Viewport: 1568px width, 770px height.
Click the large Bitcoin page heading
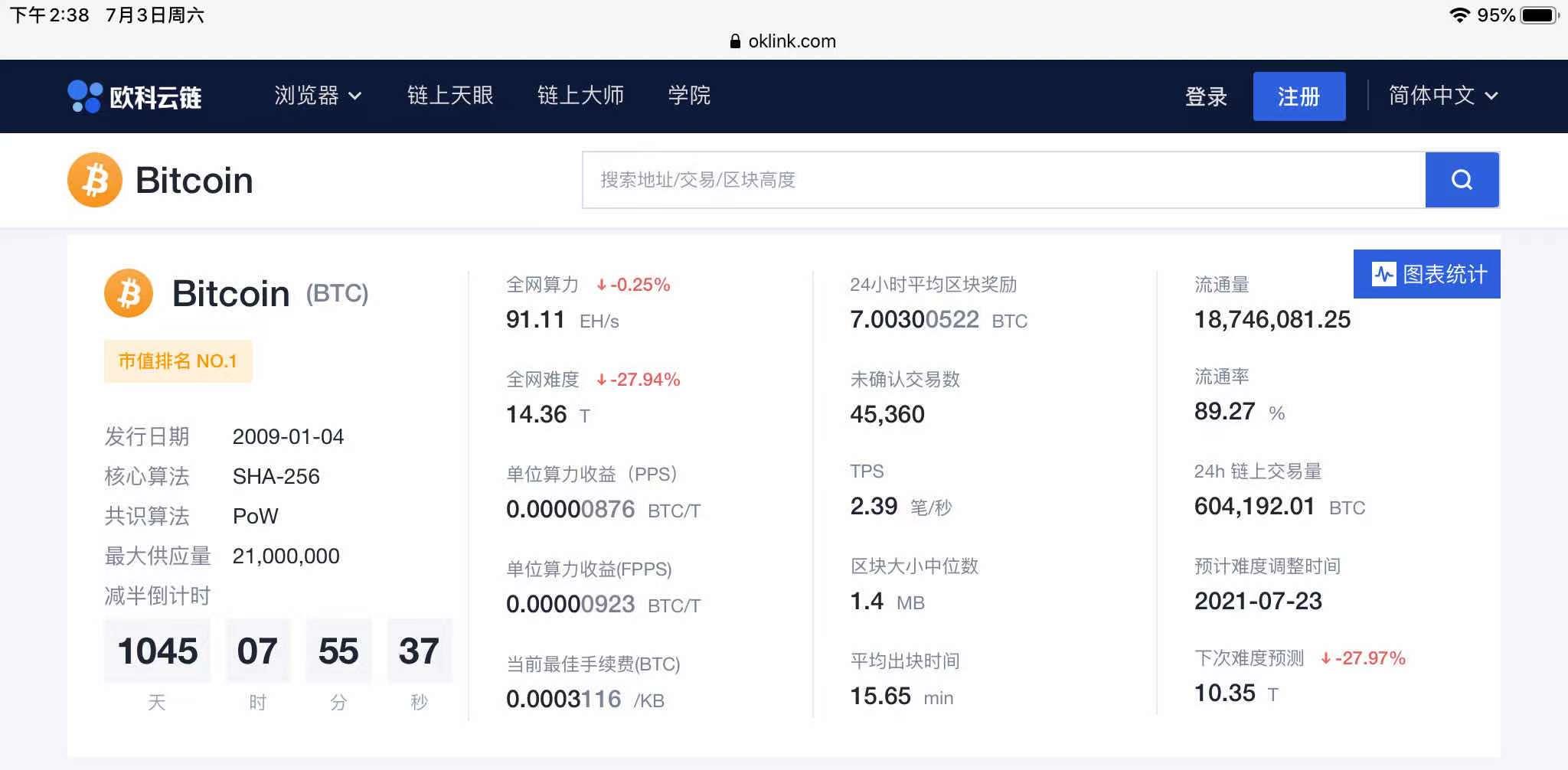pyautogui.click(x=194, y=181)
